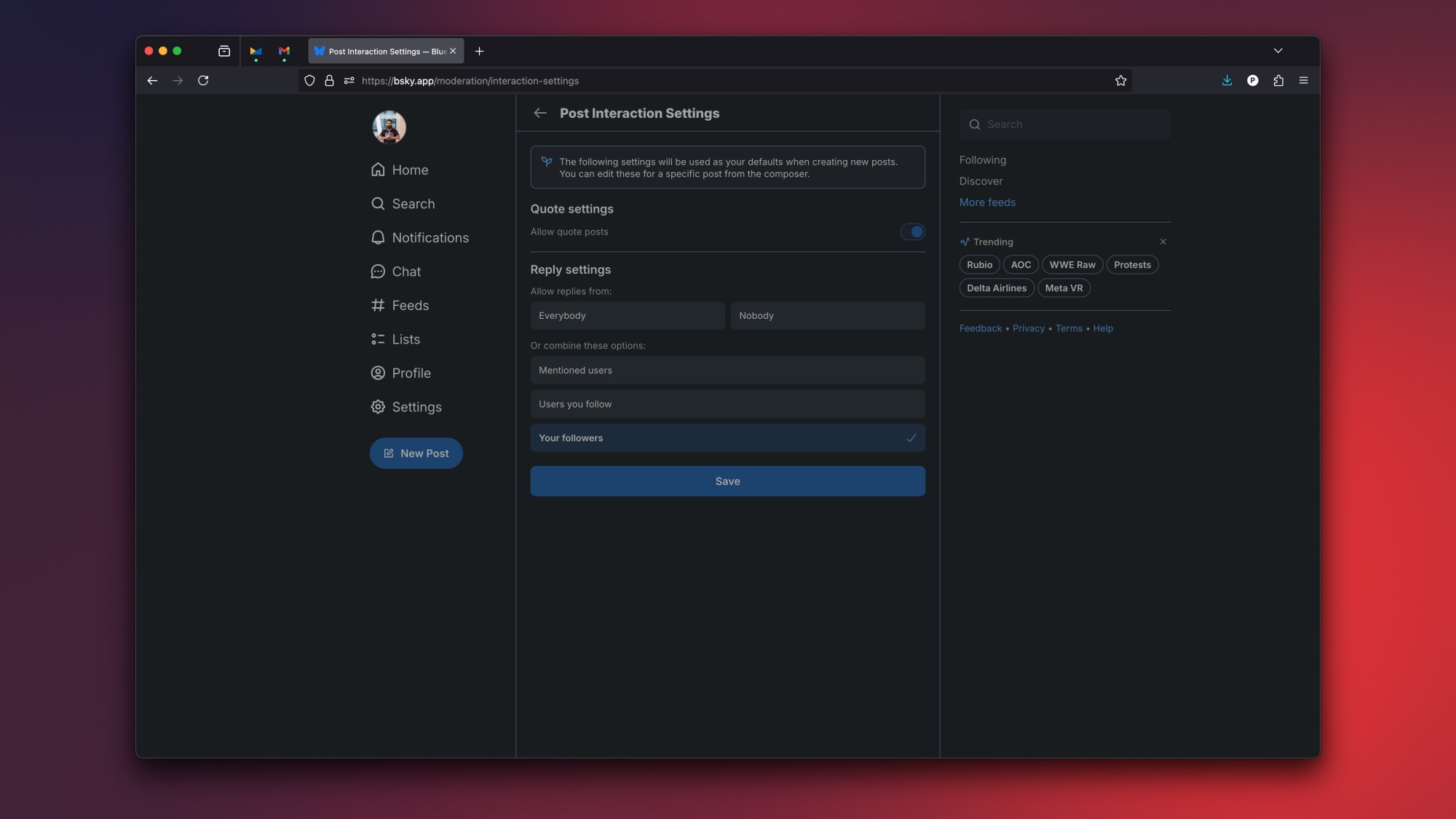Open site security lock icon

(x=329, y=81)
